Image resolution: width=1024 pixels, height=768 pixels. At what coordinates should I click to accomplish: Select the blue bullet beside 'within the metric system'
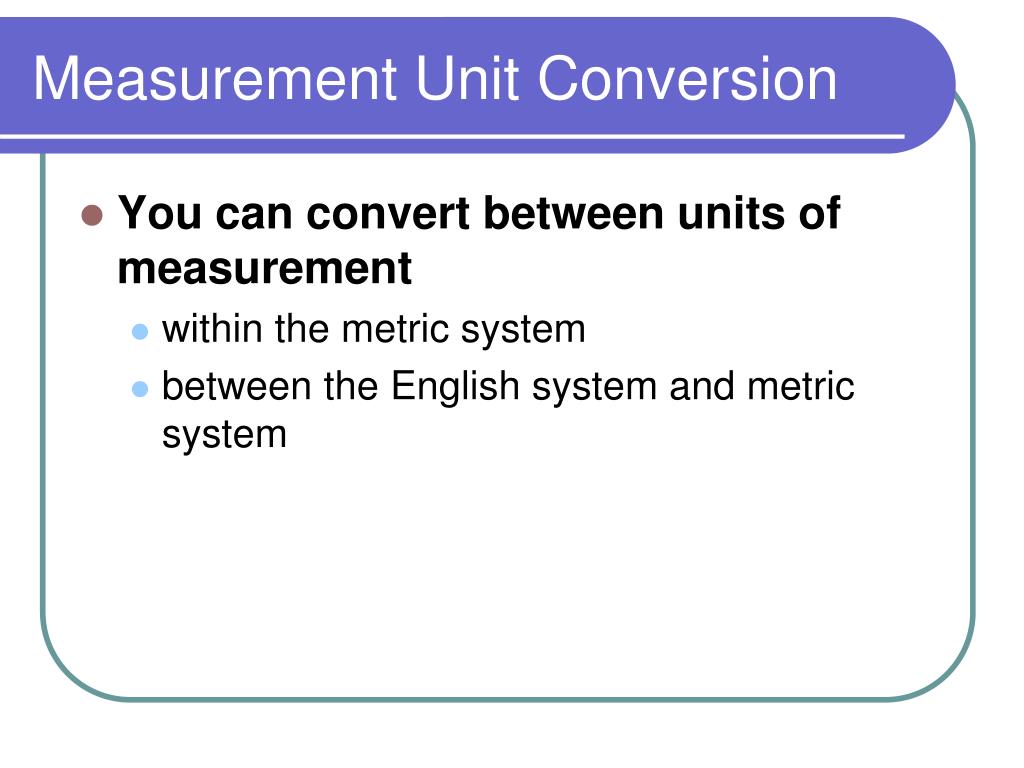[x=140, y=331]
